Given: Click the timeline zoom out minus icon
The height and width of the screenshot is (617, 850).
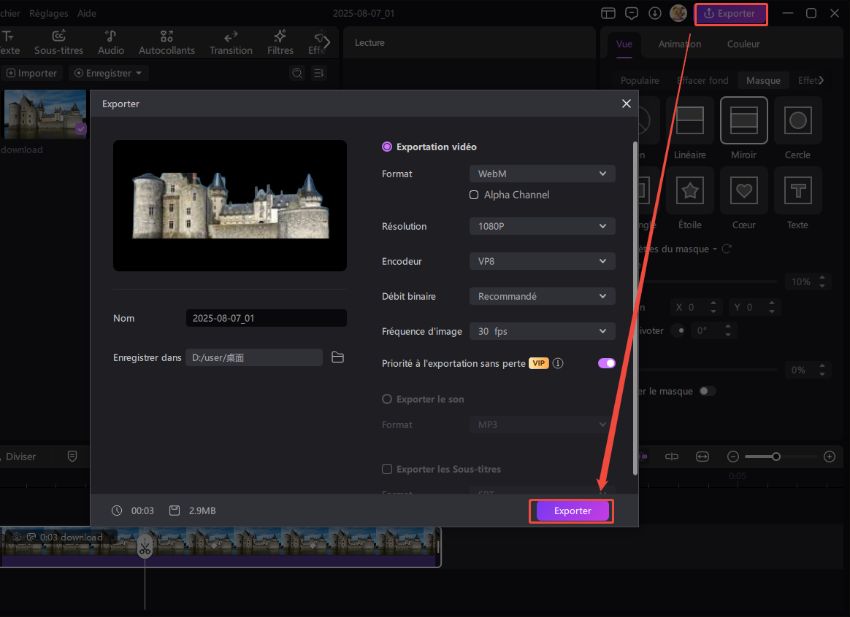Looking at the screenshot, I should tap(732, 457).
